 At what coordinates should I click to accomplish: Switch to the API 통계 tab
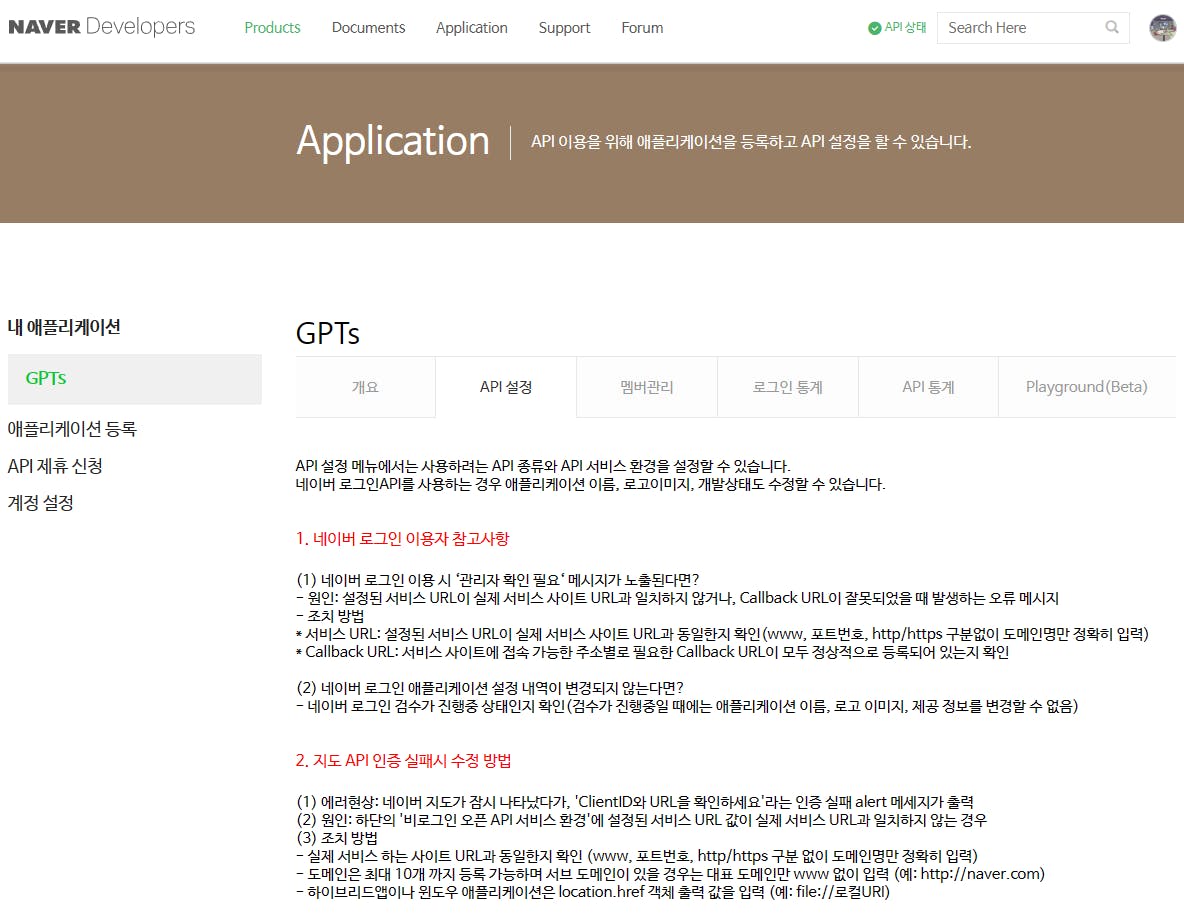coord(928,387)
